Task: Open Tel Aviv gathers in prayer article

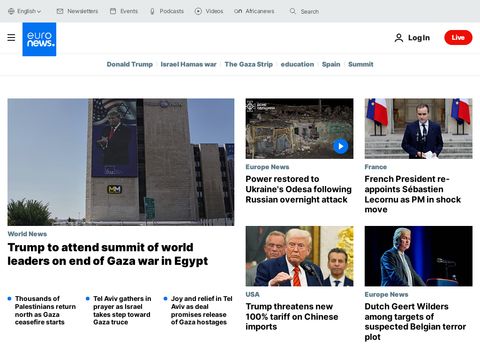Action: [x=122, y=310]
